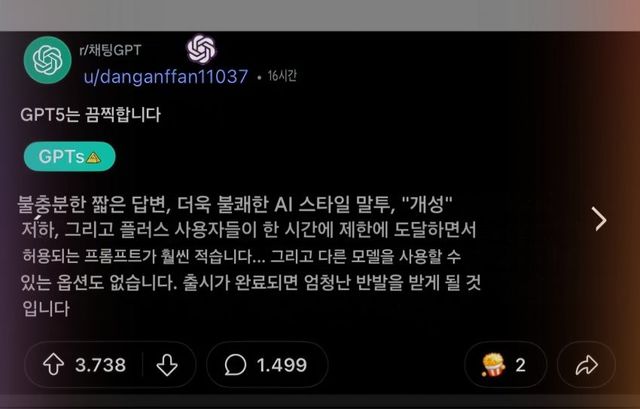Click the popcorn award icon
This screenshot has height=409, width=640.
pos(493,365)
